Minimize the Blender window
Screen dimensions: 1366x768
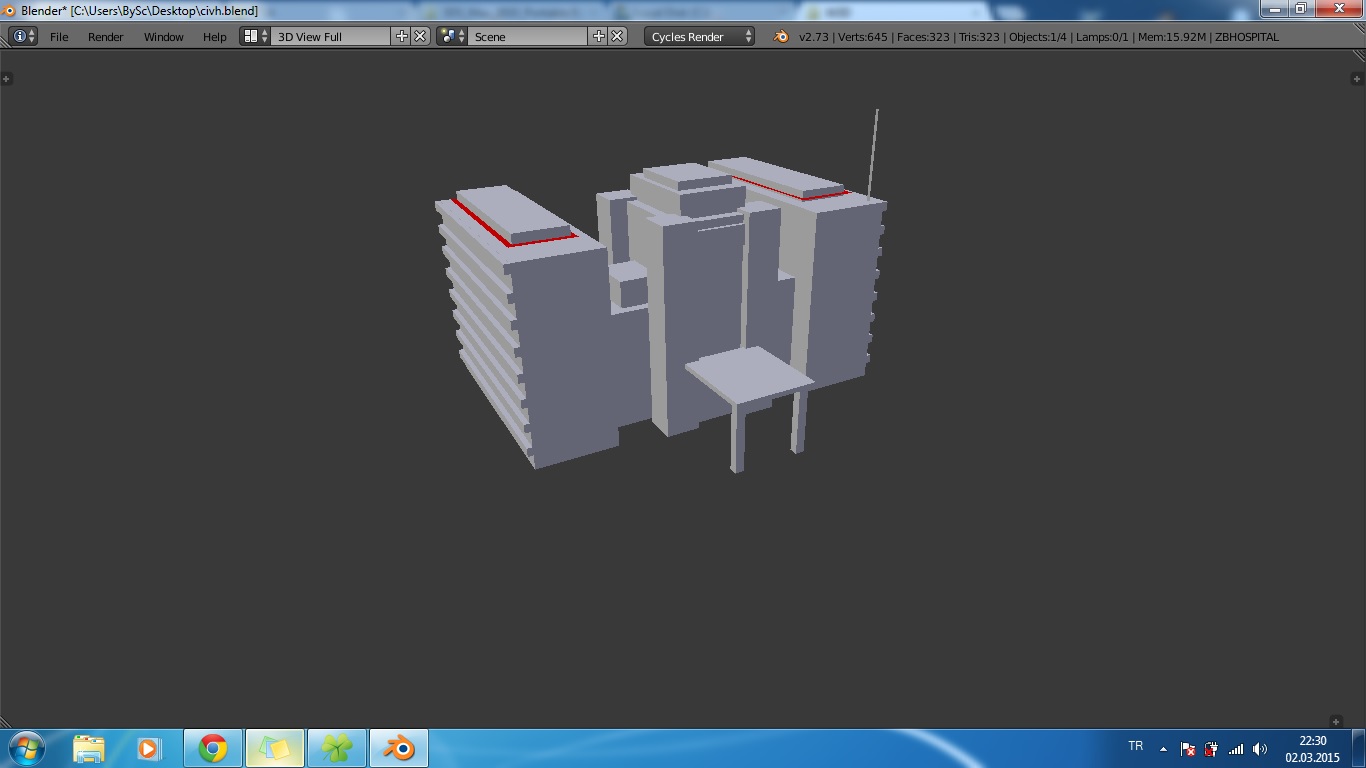pos(1273,8)
